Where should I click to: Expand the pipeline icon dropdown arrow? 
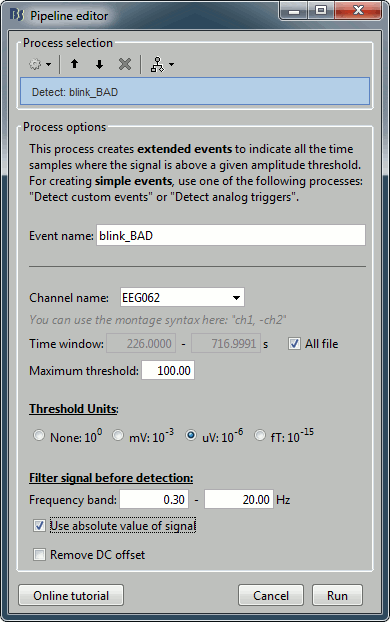tap(171, 64)
